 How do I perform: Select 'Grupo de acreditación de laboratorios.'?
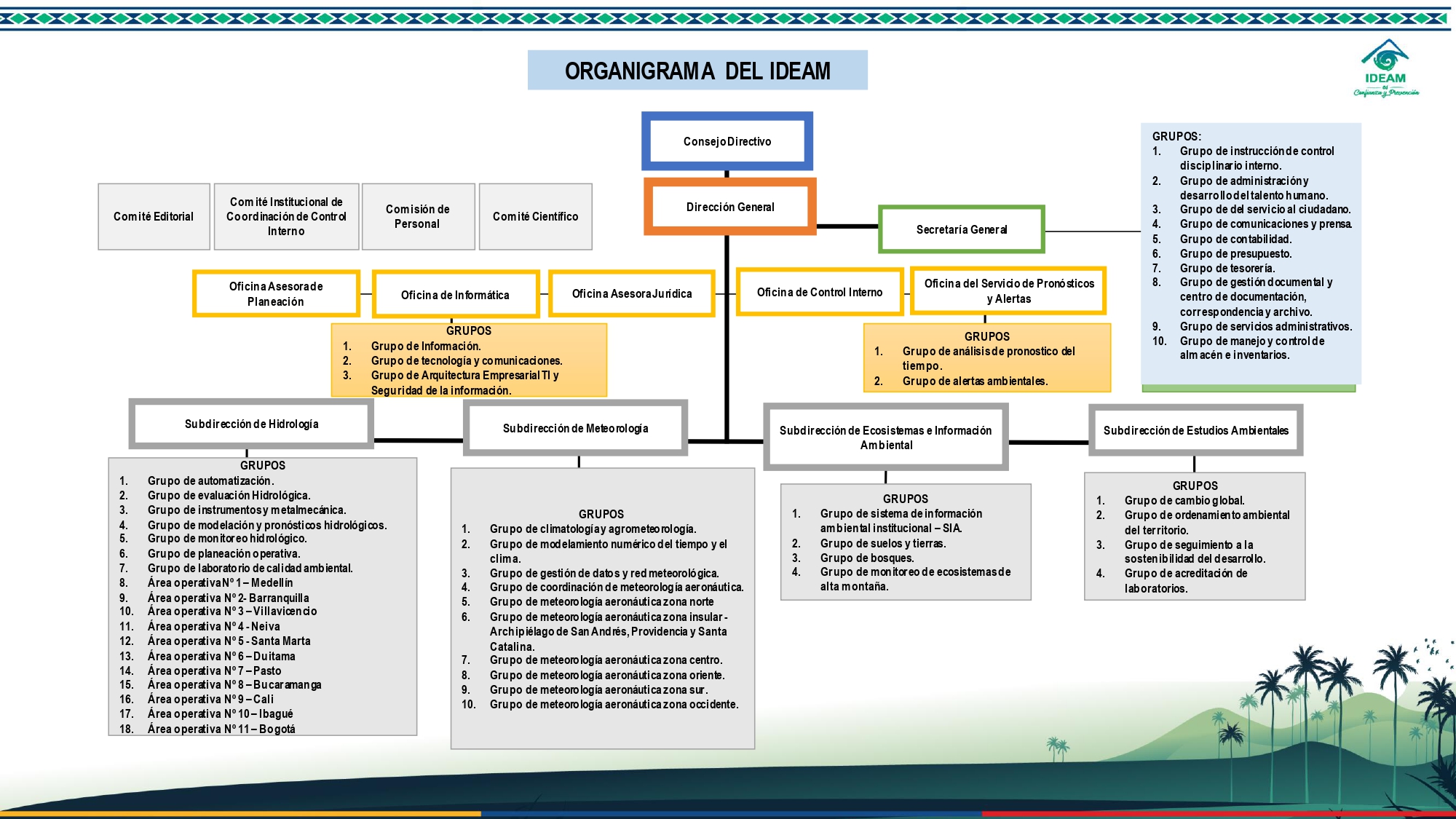pyautogui.click(x=1186, y=580)
